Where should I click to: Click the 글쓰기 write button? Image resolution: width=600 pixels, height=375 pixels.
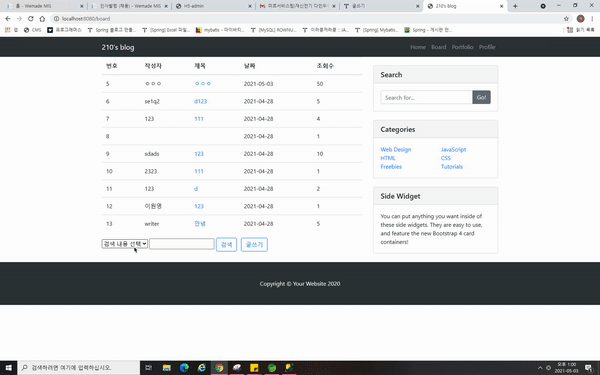254,245
